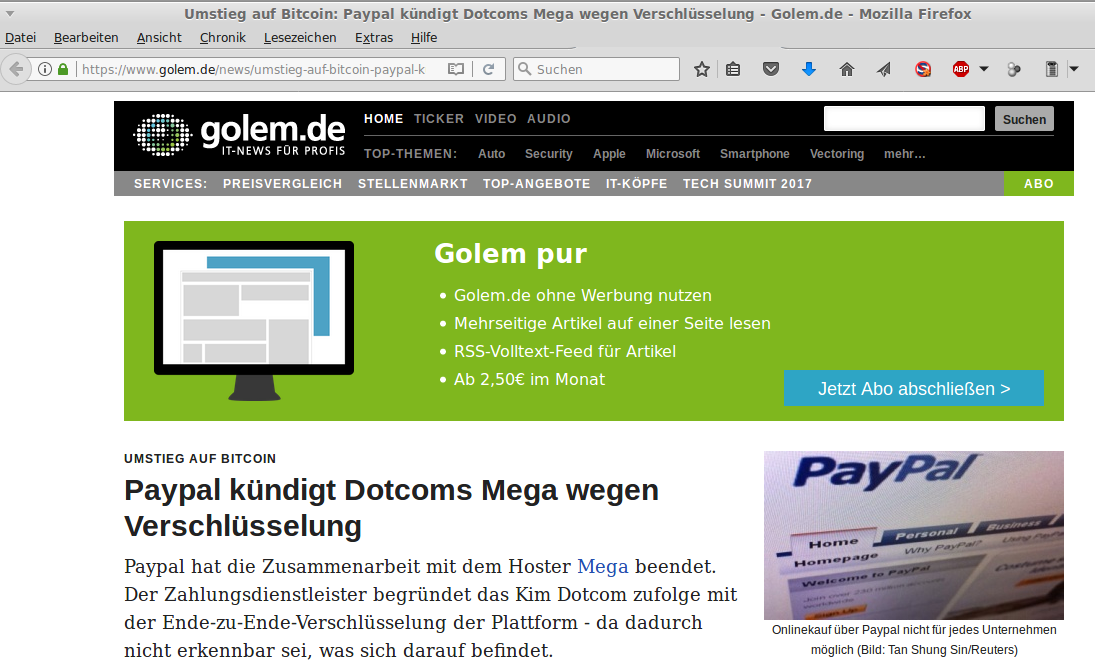Go back with the browser back arrow

16,69
